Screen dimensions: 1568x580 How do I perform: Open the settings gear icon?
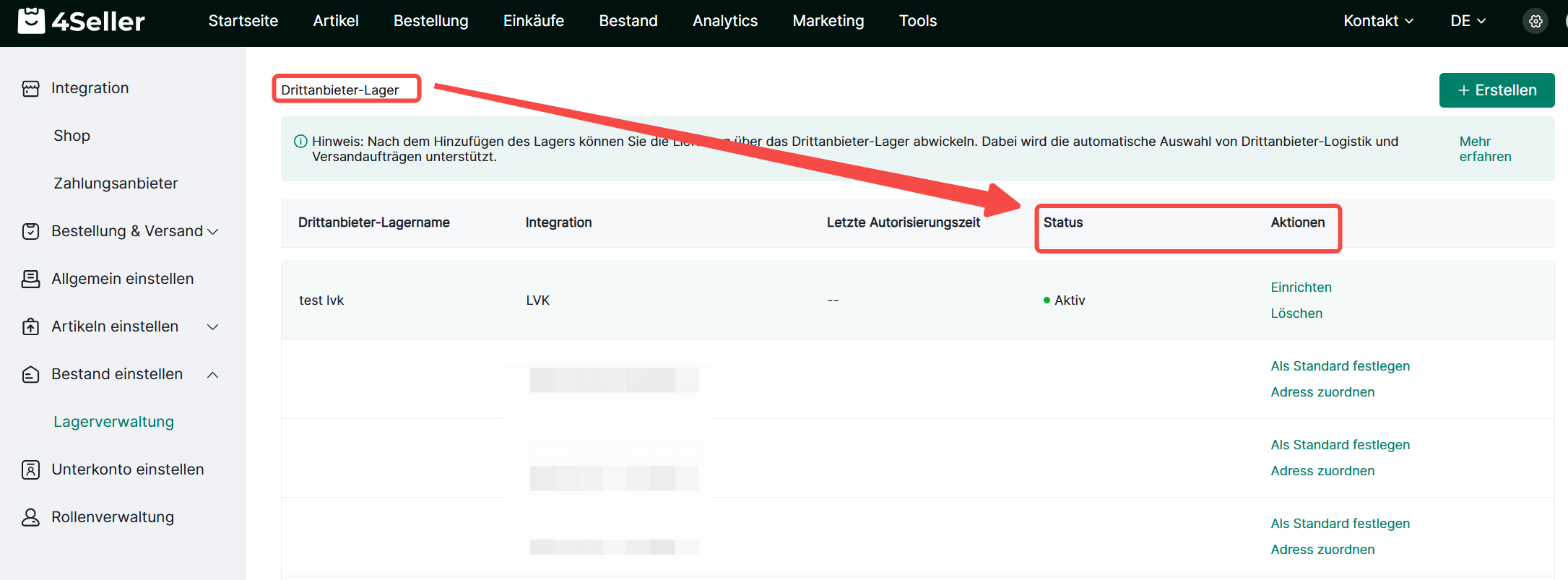(1535, 22)
